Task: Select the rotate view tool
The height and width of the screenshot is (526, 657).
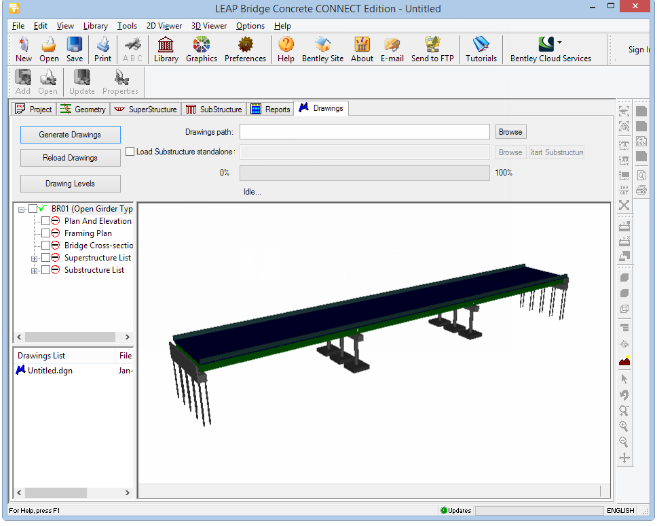Action: tap(624, 395)
